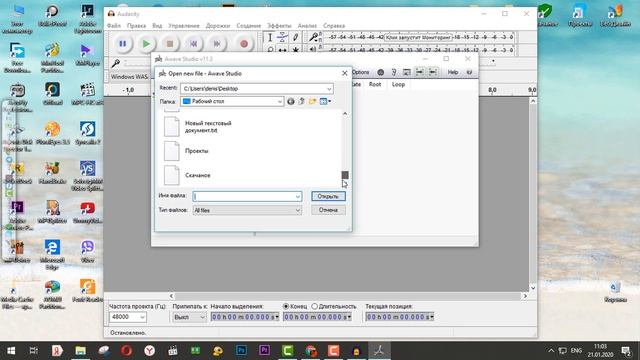
Task: Click round dark icon next to Options
Action: pos(380,72)
